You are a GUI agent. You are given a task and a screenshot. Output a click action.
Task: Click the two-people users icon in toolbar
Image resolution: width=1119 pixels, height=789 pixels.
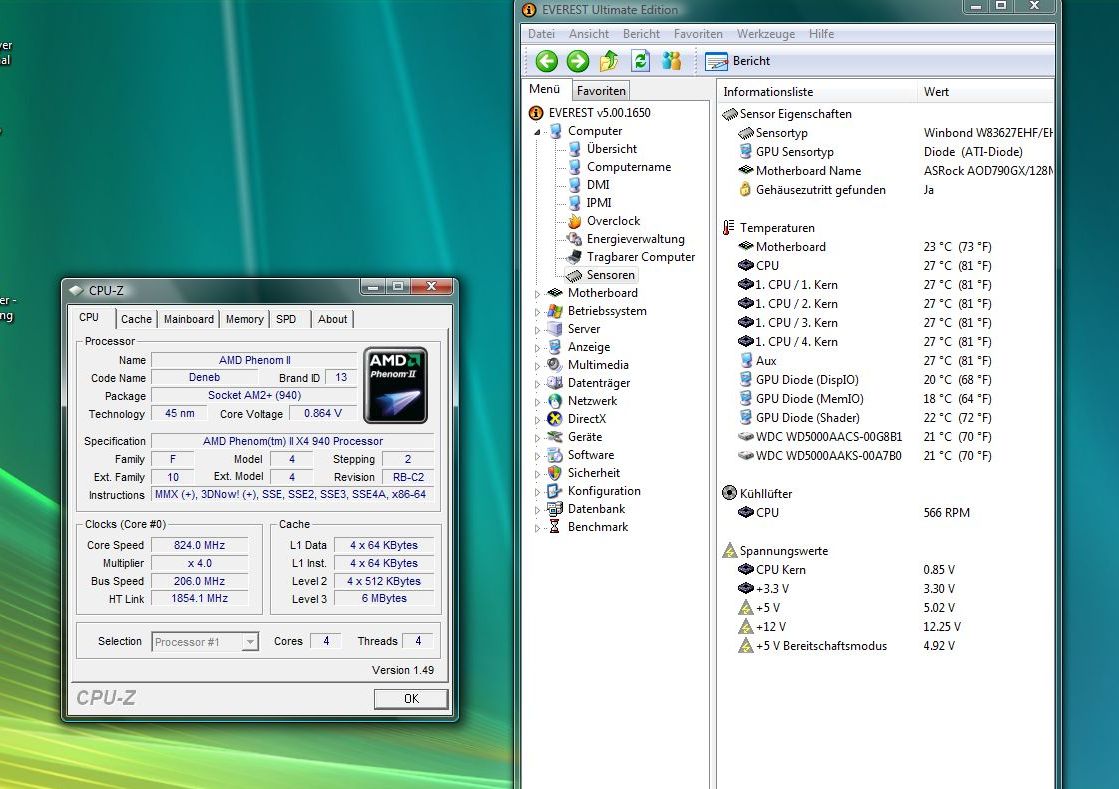click(x=671, y=61)
